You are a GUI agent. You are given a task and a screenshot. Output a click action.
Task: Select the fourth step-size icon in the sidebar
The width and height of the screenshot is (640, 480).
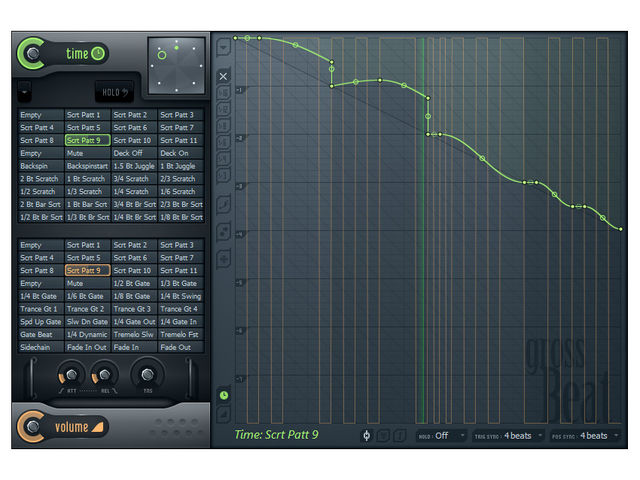223,142
